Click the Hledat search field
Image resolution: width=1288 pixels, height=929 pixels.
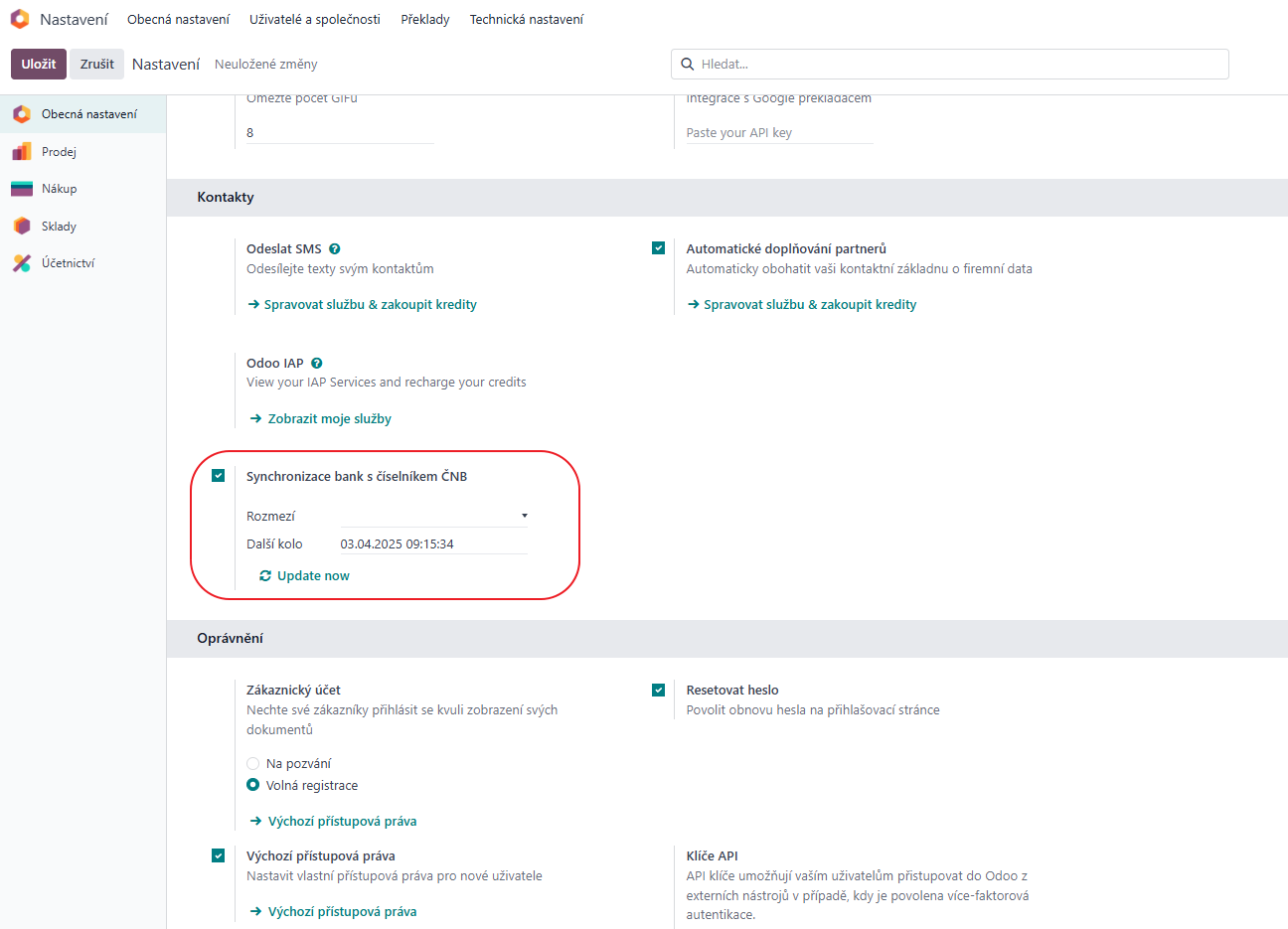959,64
